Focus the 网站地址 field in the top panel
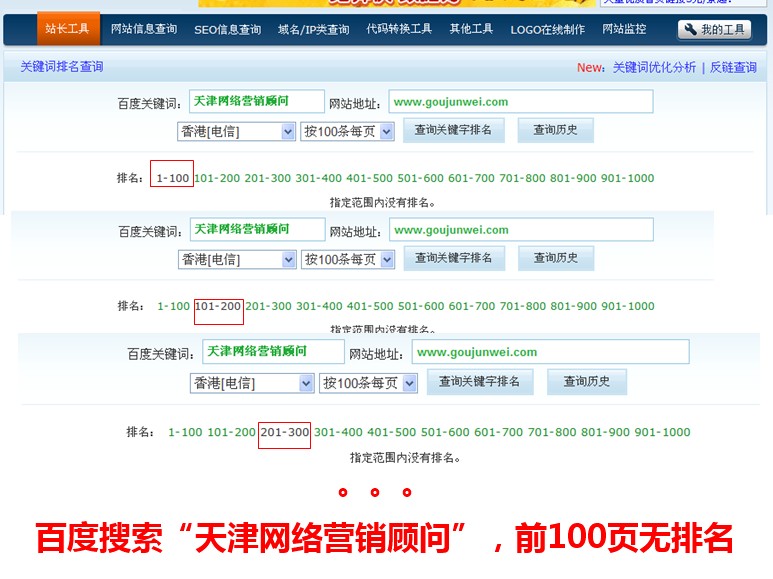This screenshot has height=579, width=773. coord(521,102)
